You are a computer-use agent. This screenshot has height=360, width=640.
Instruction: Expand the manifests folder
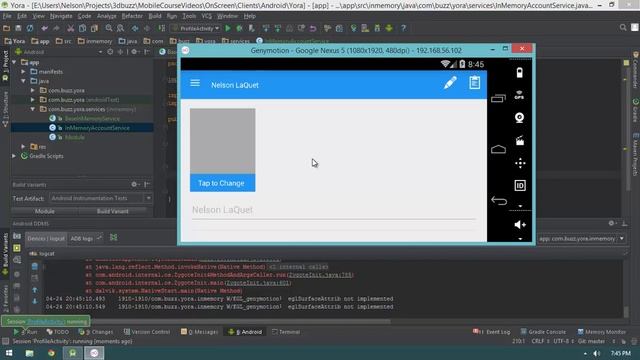(x=24, y=72)
